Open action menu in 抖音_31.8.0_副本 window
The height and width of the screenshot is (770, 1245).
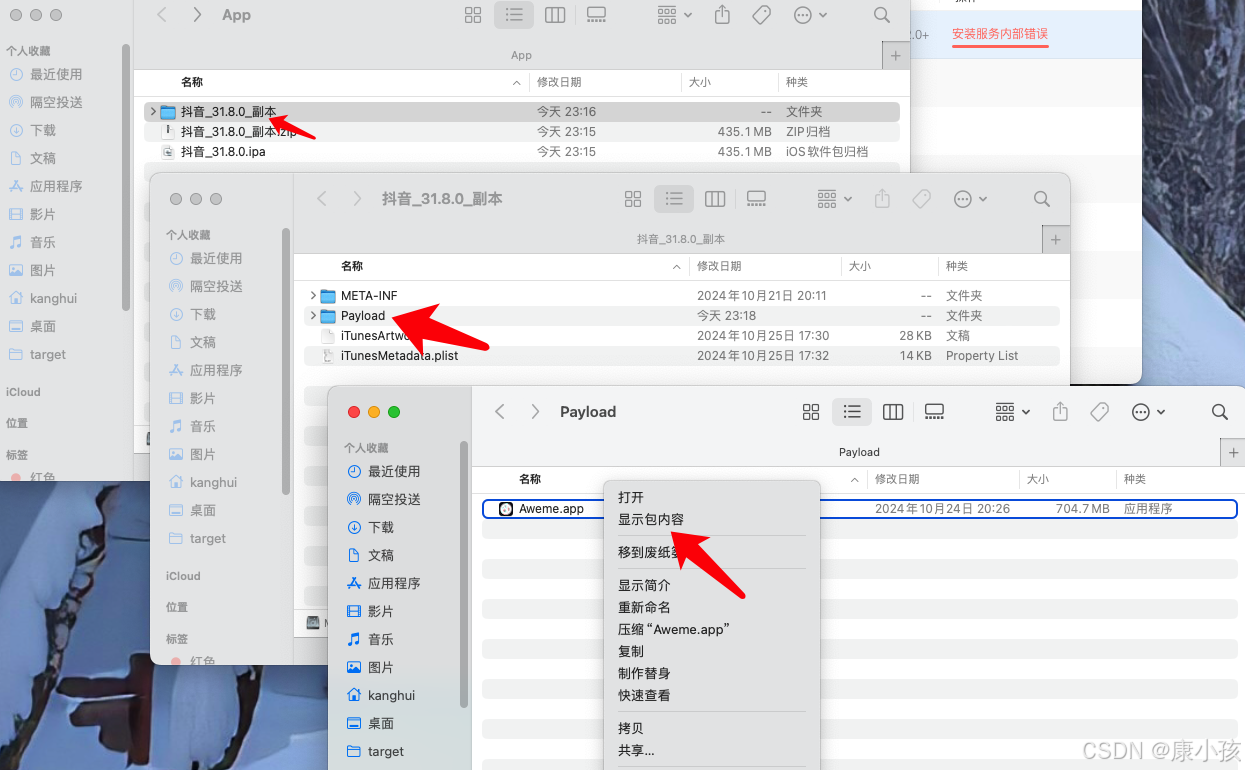pyautogui.click(x=970, y=199)
